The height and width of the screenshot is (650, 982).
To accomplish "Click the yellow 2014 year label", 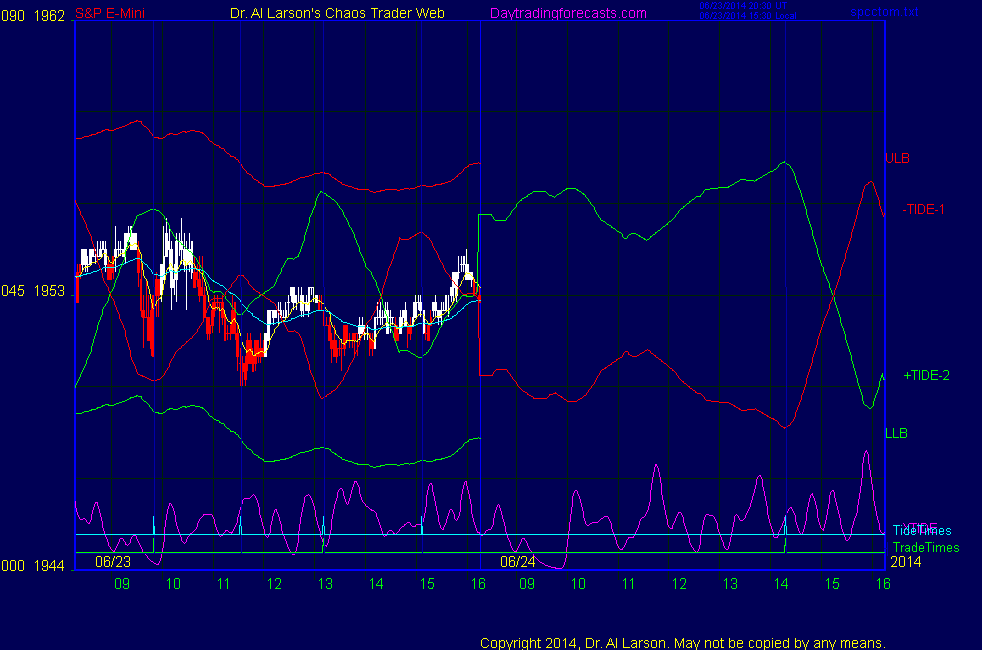I will point(905,561).
